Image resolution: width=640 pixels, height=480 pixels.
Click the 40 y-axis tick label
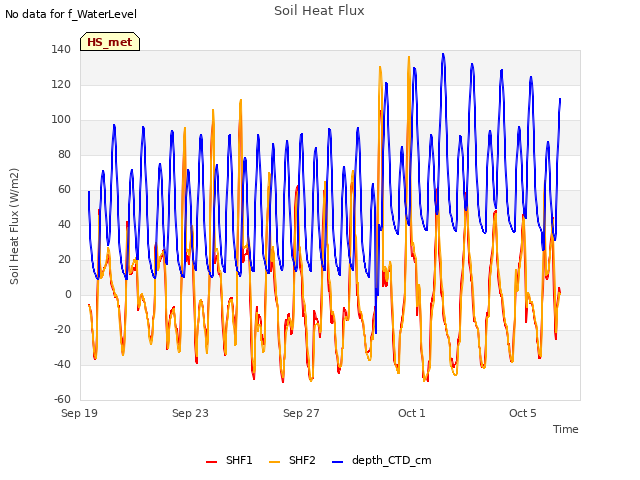pyautogui.click(x=64, y=224)
